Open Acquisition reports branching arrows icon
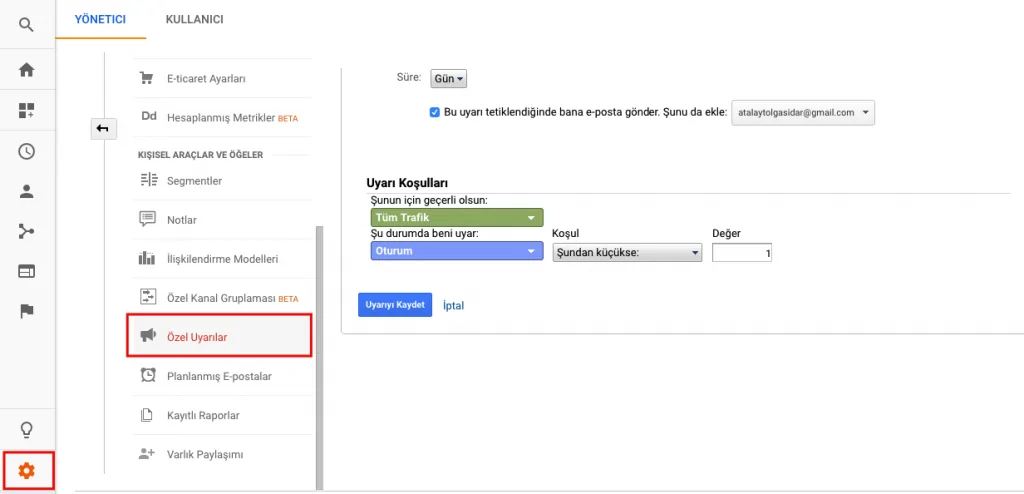This screenshot has height=494, width=1024. click(x=26, y=231)
